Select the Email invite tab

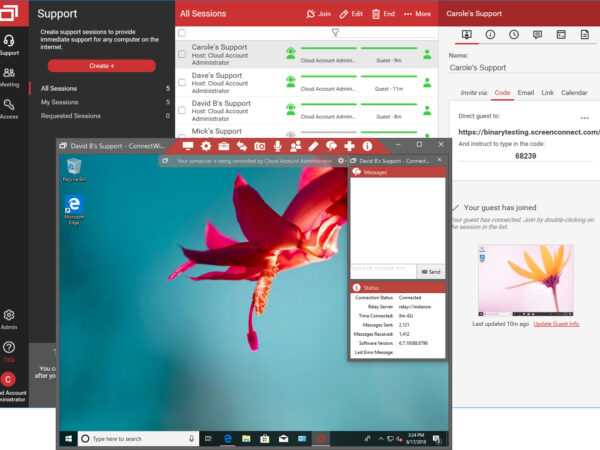525,93
